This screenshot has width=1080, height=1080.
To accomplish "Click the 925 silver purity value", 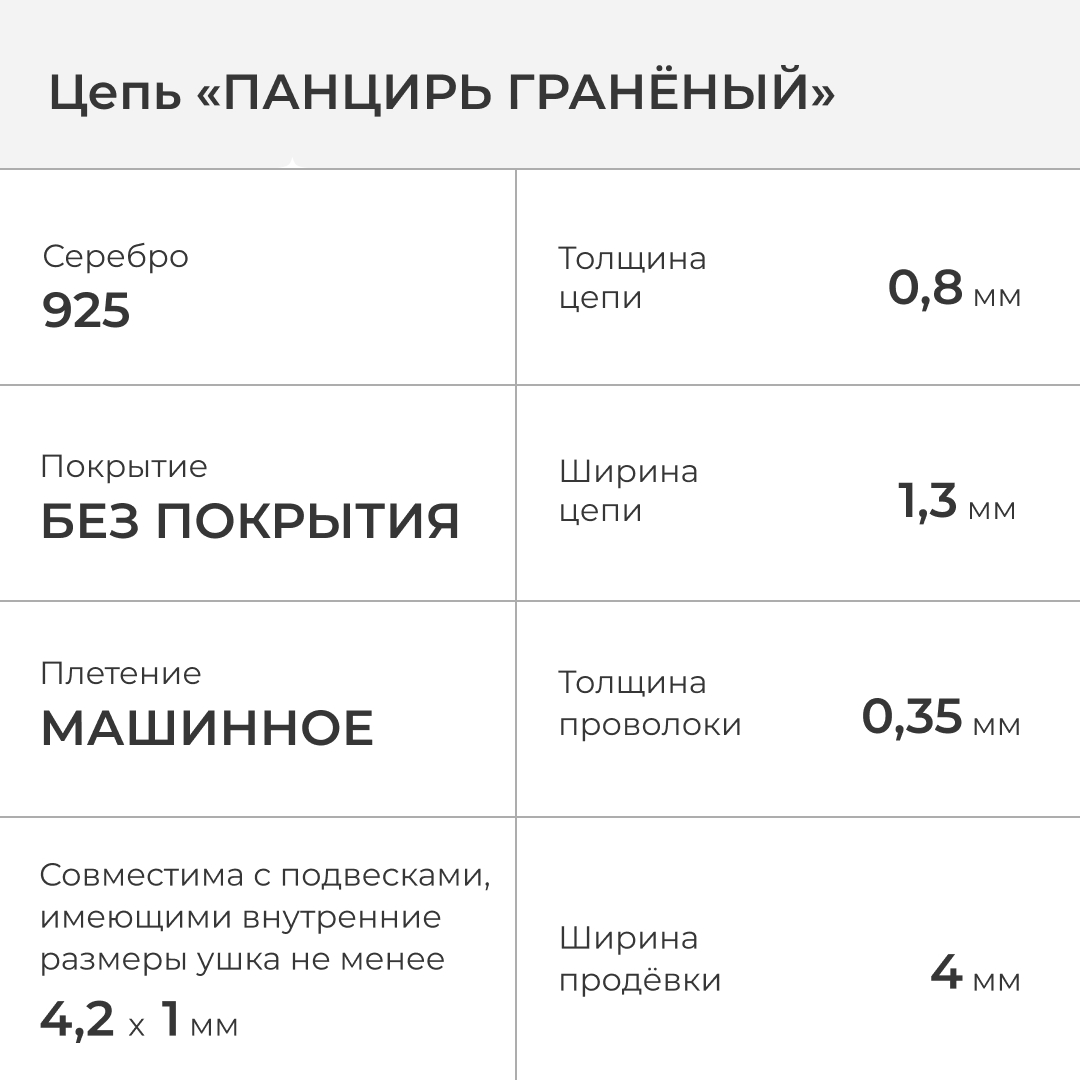I will pos(86,311).
